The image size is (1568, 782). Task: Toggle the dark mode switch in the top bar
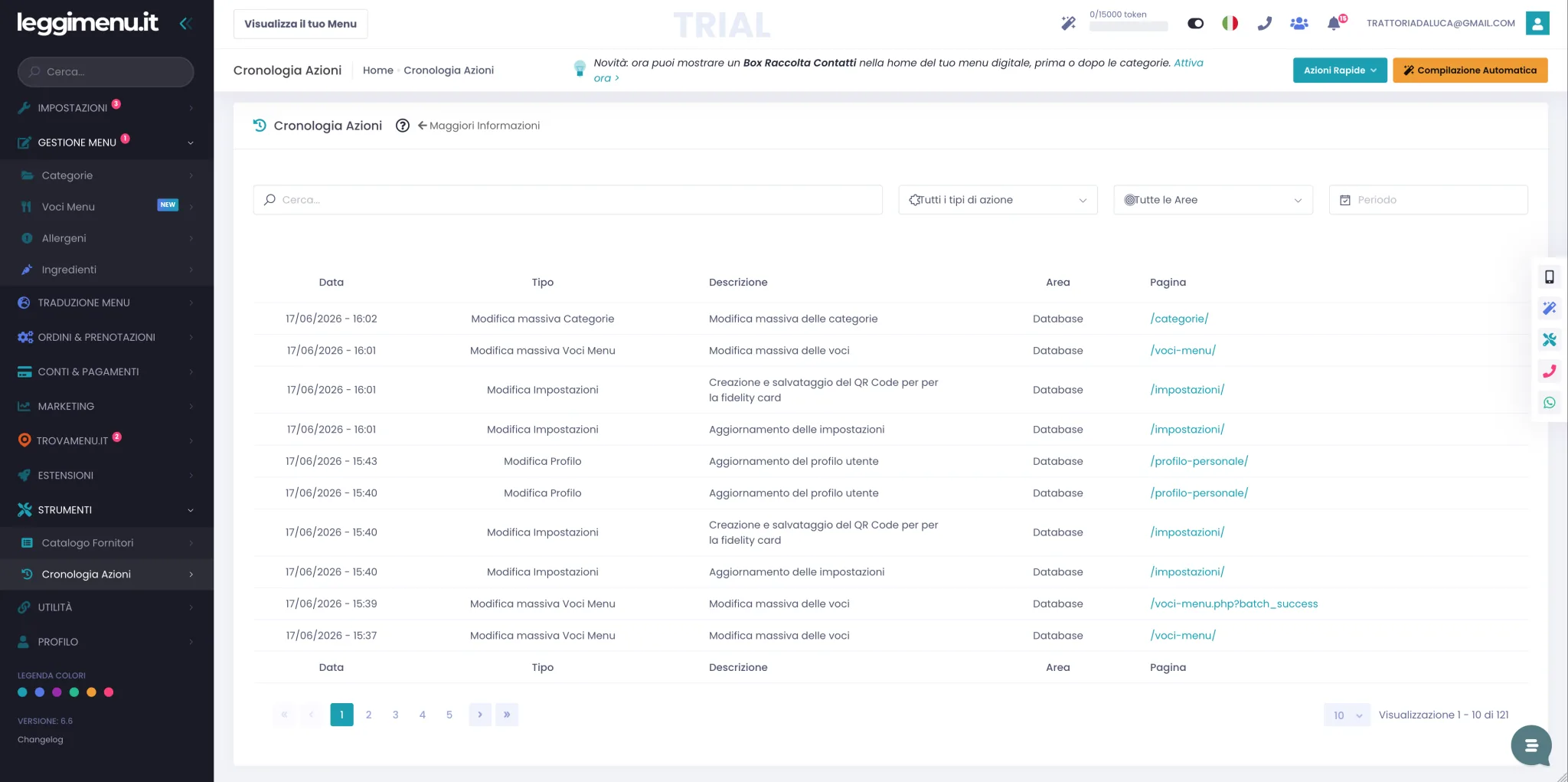[x=1195, y=24]
